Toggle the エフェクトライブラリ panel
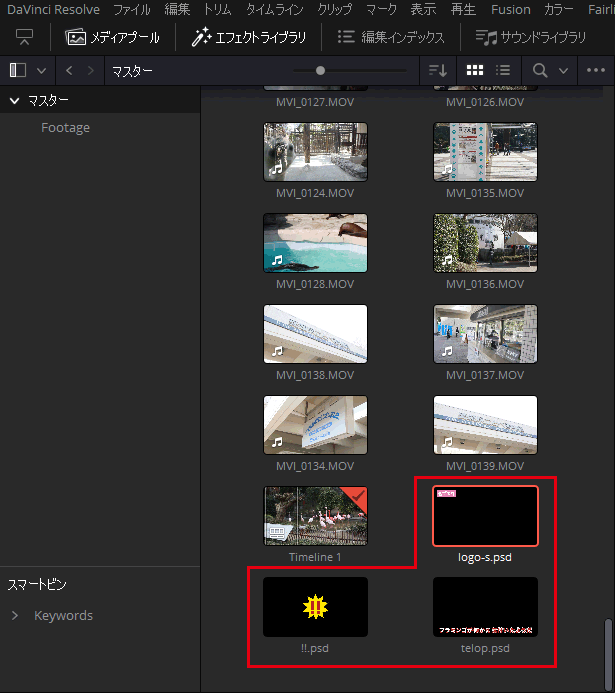Screen dimensions: 615x693 click(248, 37)
